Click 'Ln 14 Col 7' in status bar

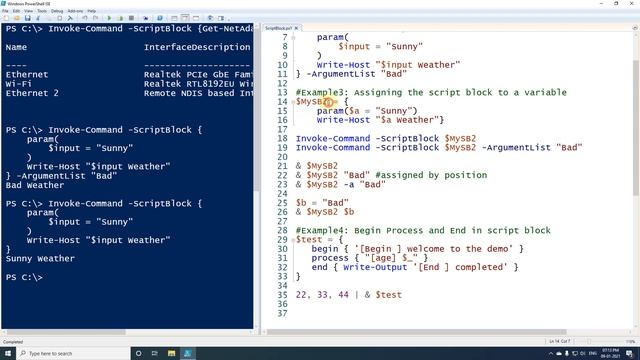[560, 341]
